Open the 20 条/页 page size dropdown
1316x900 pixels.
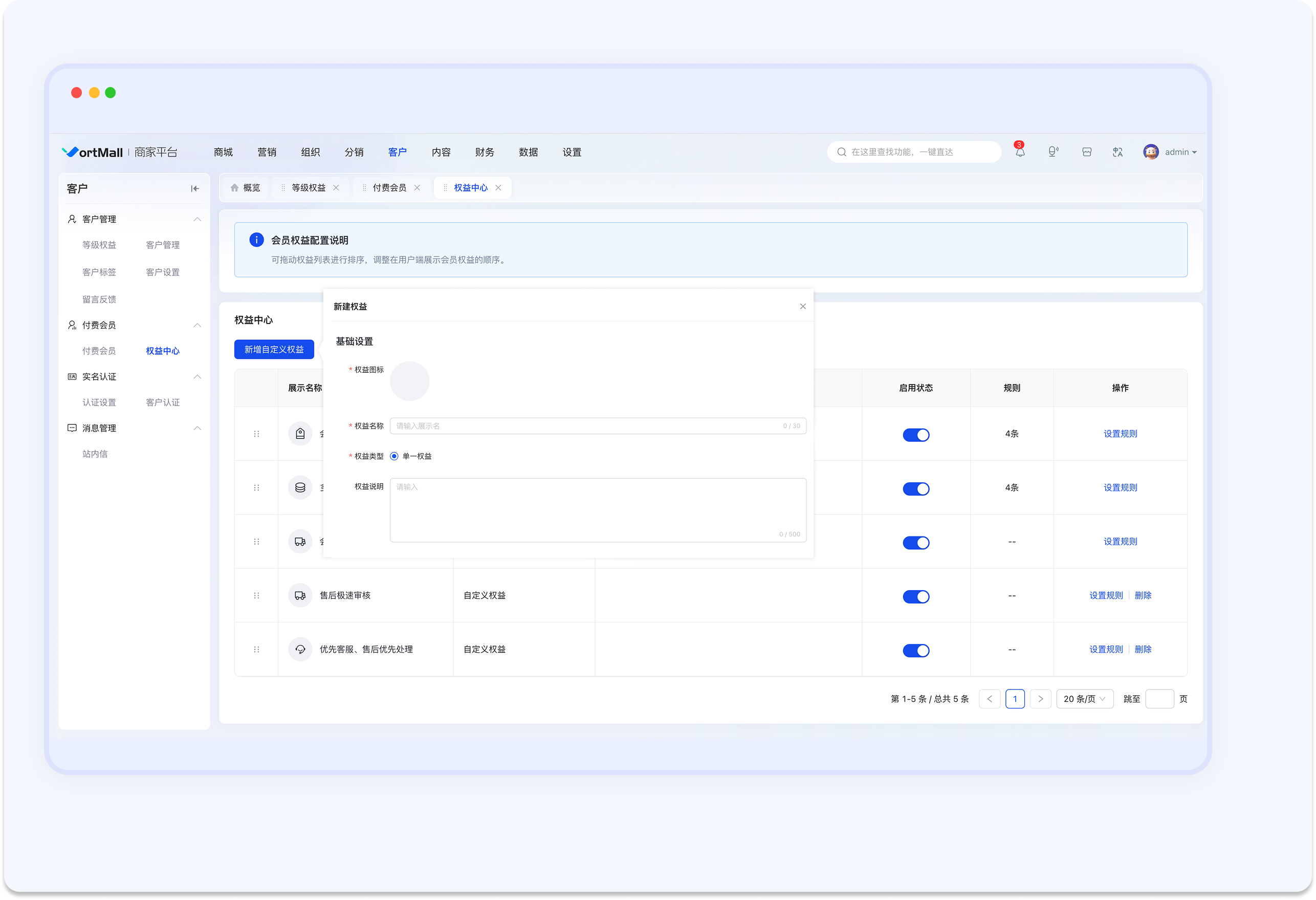[1084, 699]
